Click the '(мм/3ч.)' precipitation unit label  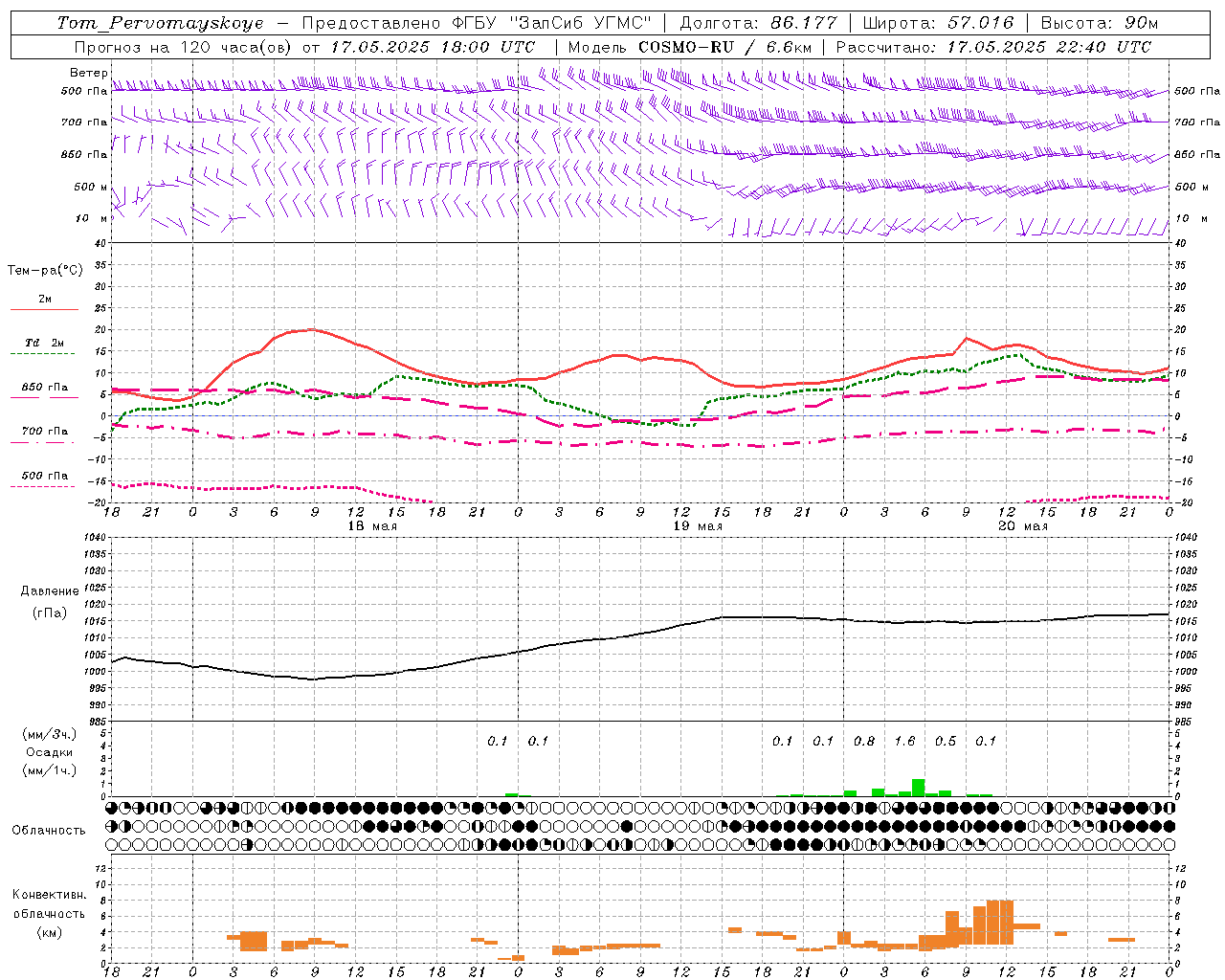pyautogui.click(x=50, y=735)
